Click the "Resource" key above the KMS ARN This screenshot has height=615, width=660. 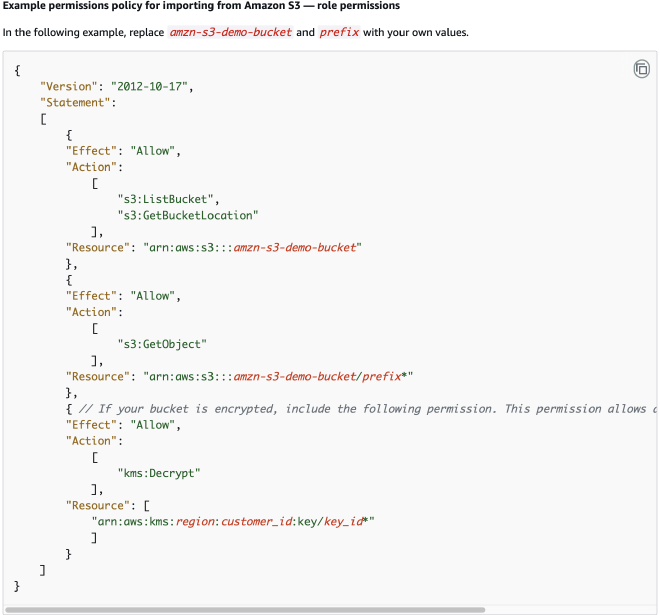click(x=99, y=505)
